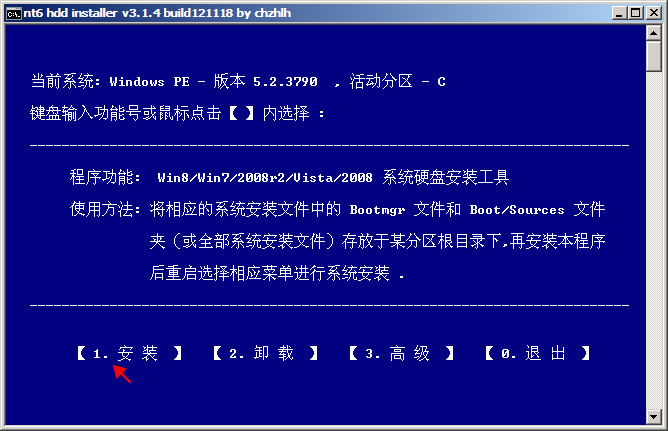Viewport: 668px width, 431px height.
Task: Minimize the nt6 hdd installer window
Action: [x=619, y=13]
